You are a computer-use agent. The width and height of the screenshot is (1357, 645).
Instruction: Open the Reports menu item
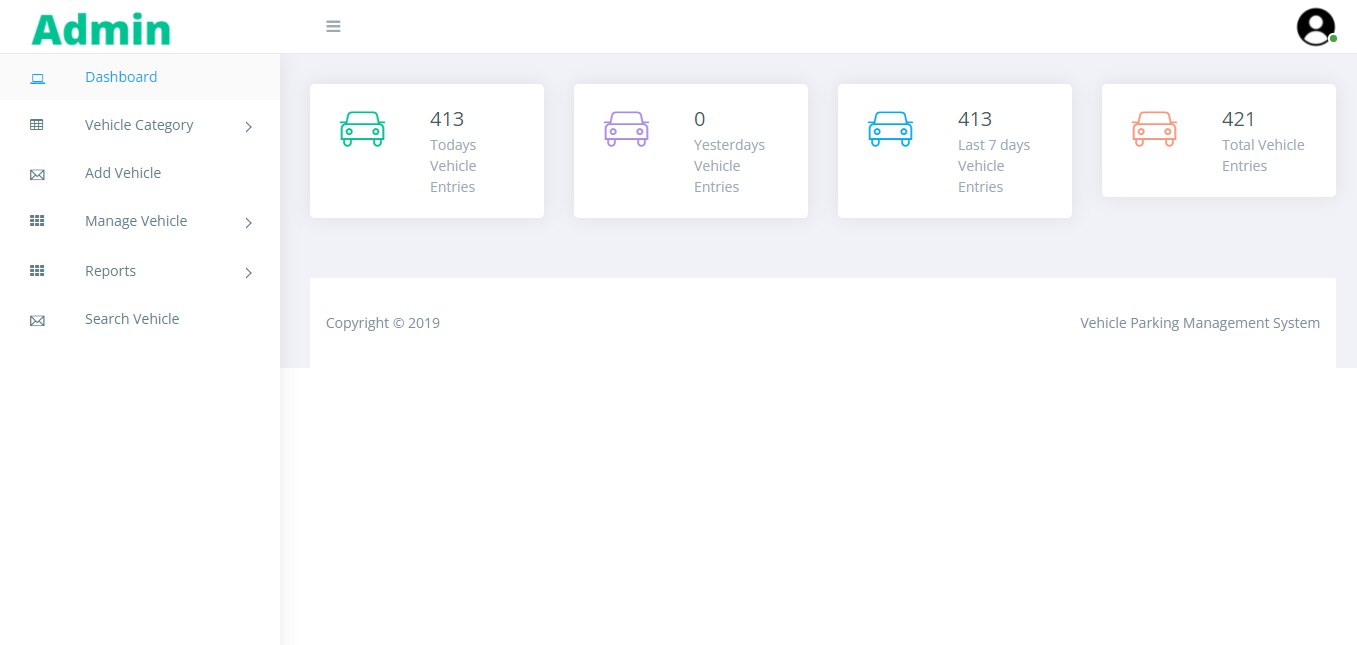(110, 271)
